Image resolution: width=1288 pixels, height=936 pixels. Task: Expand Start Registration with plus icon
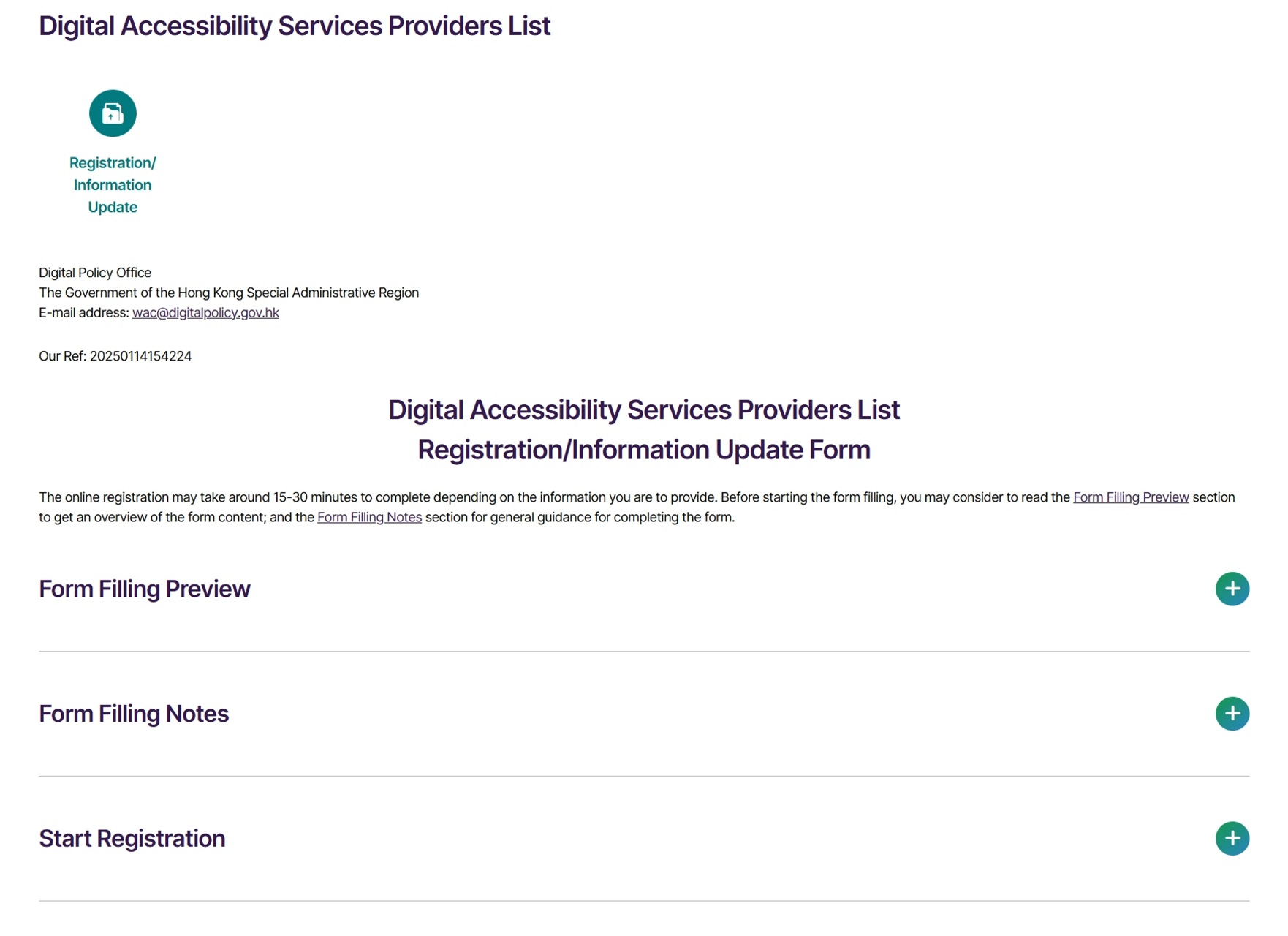pos(1232,839)
